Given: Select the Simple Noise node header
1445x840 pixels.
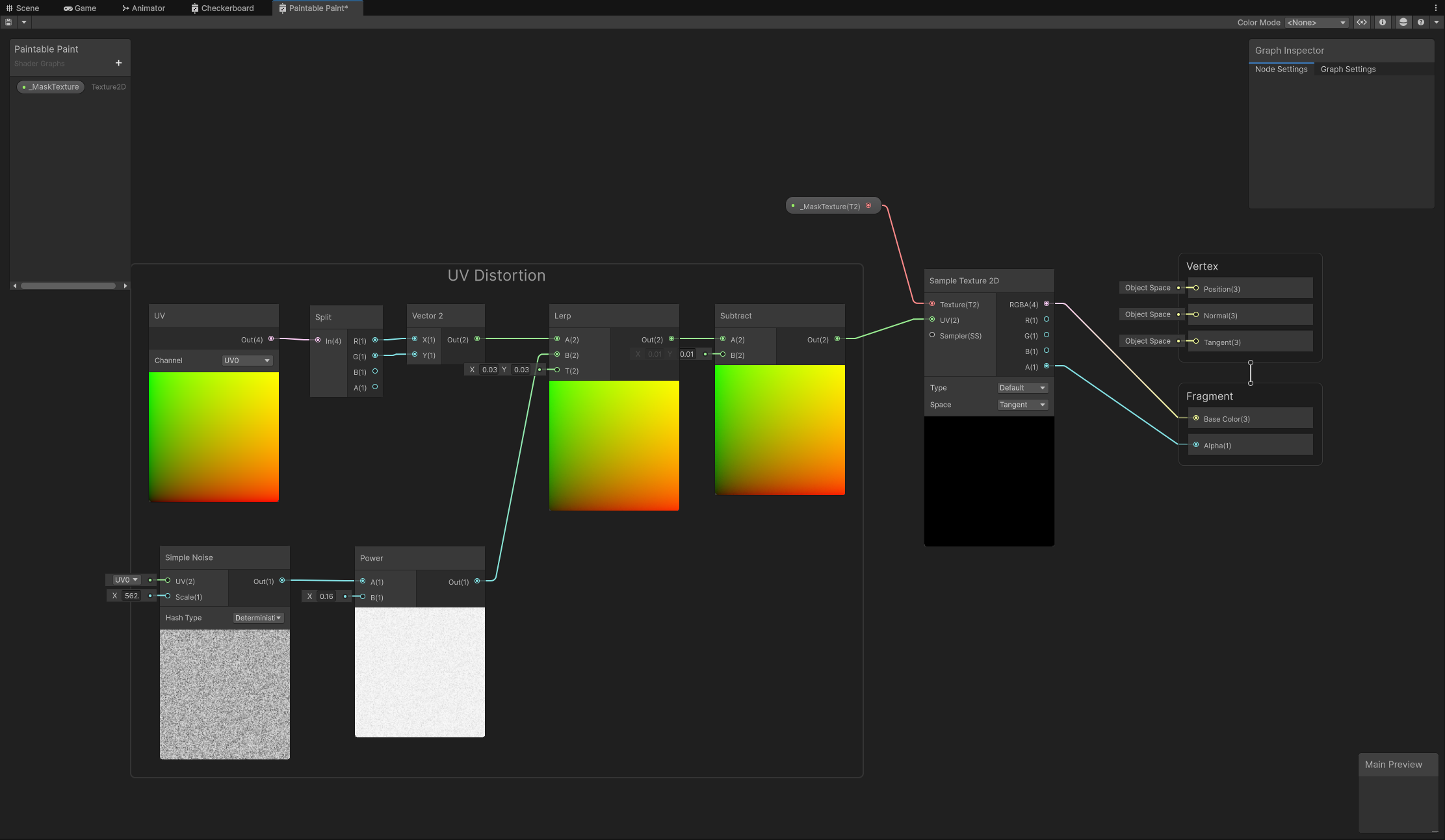Looking at the screenshot, I should [225, 557].
